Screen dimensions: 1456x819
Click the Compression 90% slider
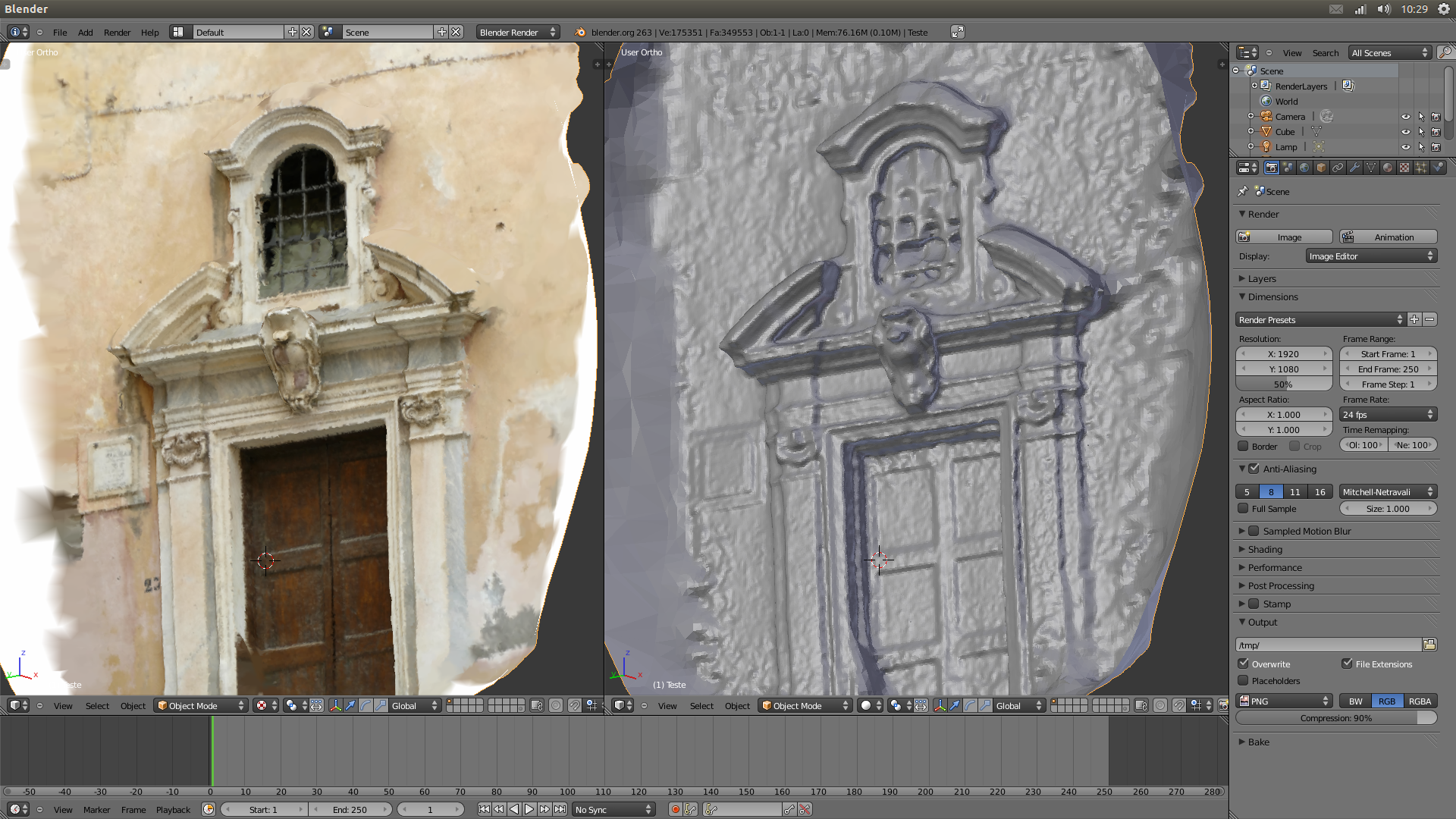tap(1336, 717)
